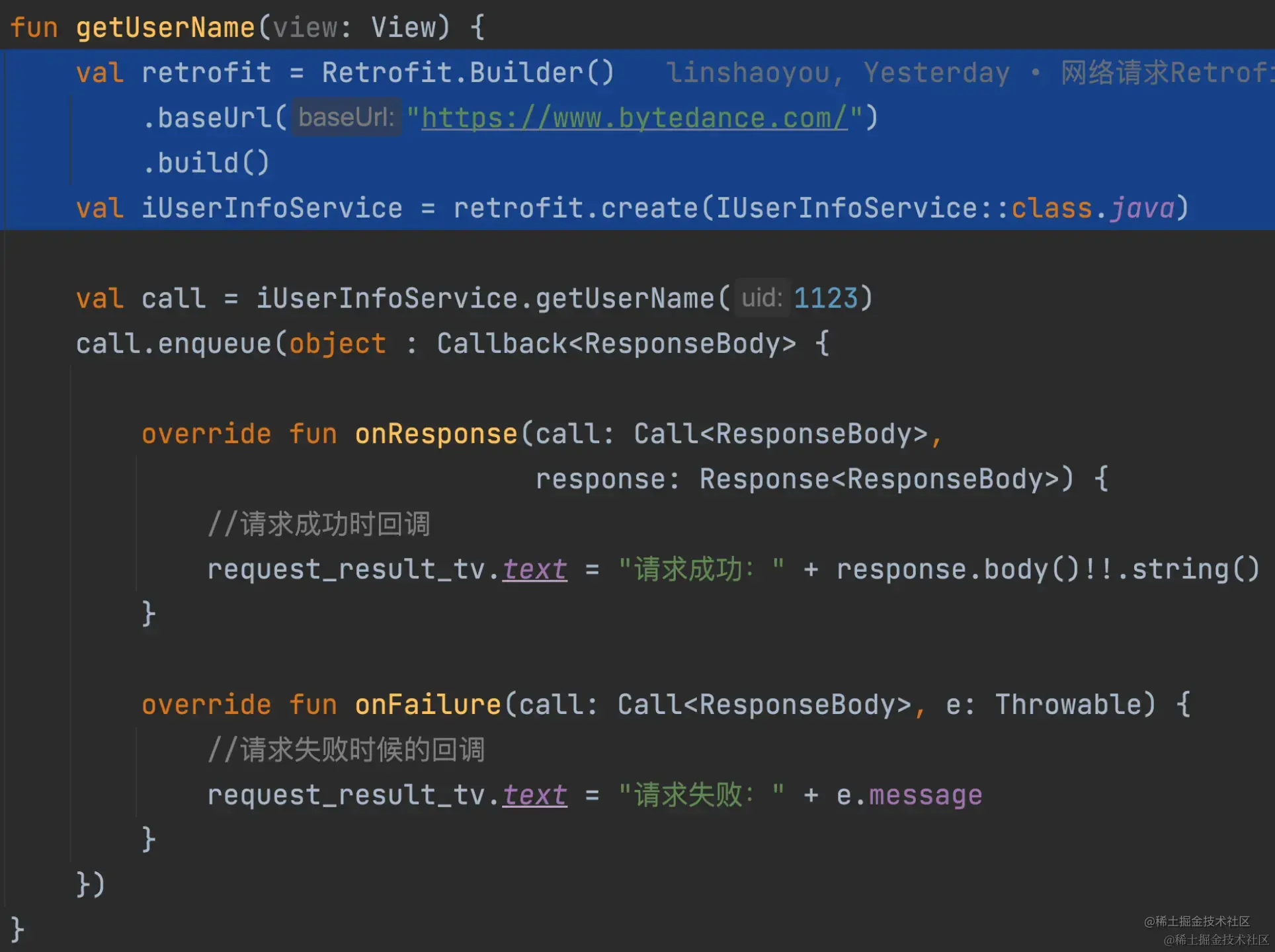Click the call.enqueue statement
This screenshot has width=1275, height=952.
click(173, 344)
